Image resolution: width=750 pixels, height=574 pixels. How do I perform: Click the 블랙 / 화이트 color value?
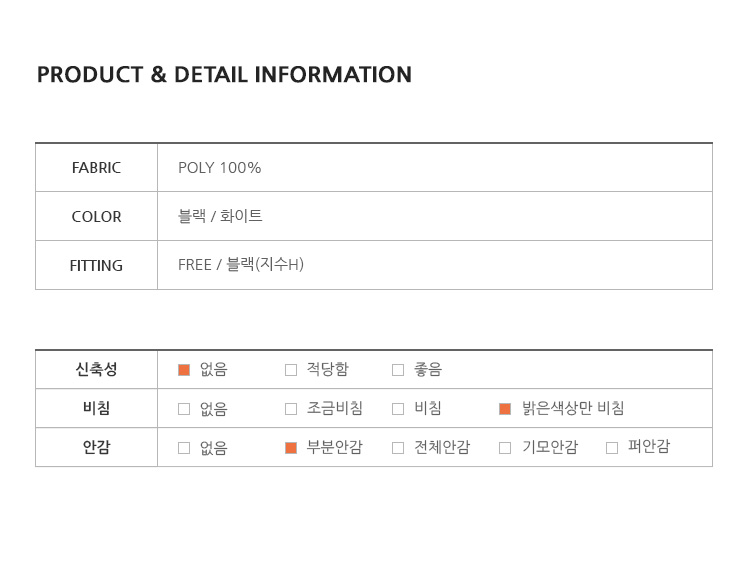(x=220, y=217)
